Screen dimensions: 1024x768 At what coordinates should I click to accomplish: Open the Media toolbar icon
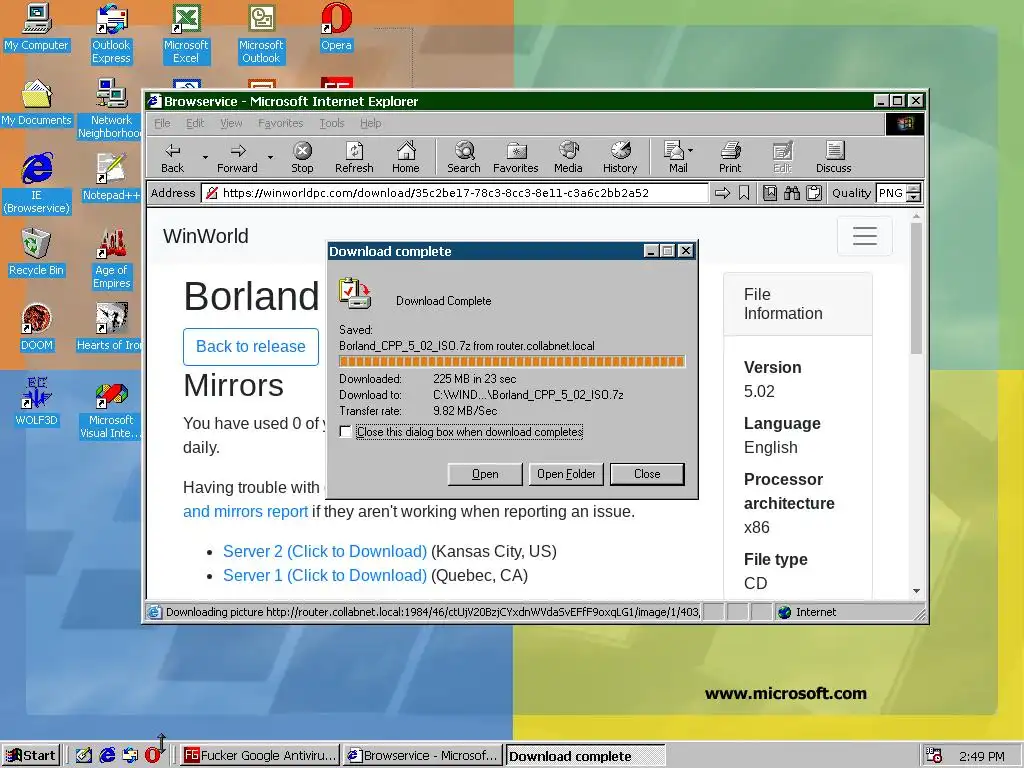568,157
